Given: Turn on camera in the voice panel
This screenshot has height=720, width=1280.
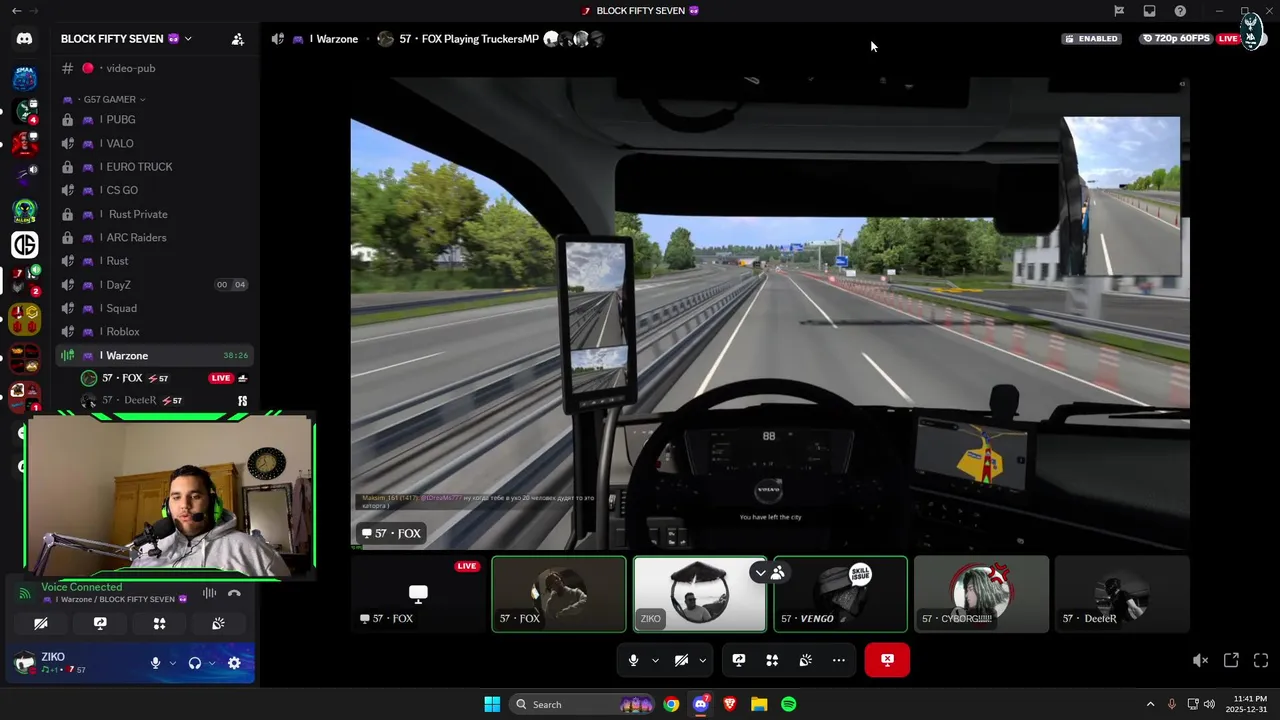Looking at the screenshot, I should coord(41,623).
